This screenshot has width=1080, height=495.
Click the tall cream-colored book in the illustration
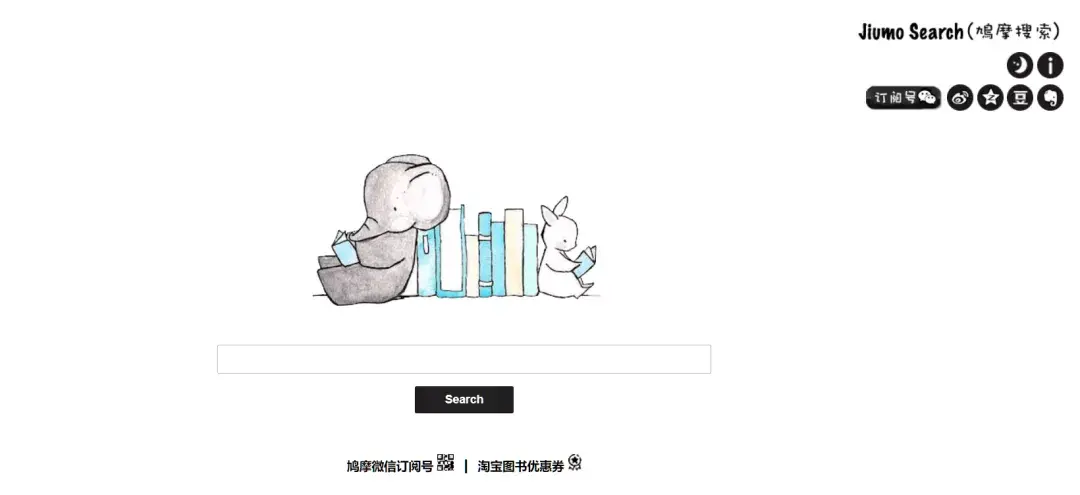point(514,252)
